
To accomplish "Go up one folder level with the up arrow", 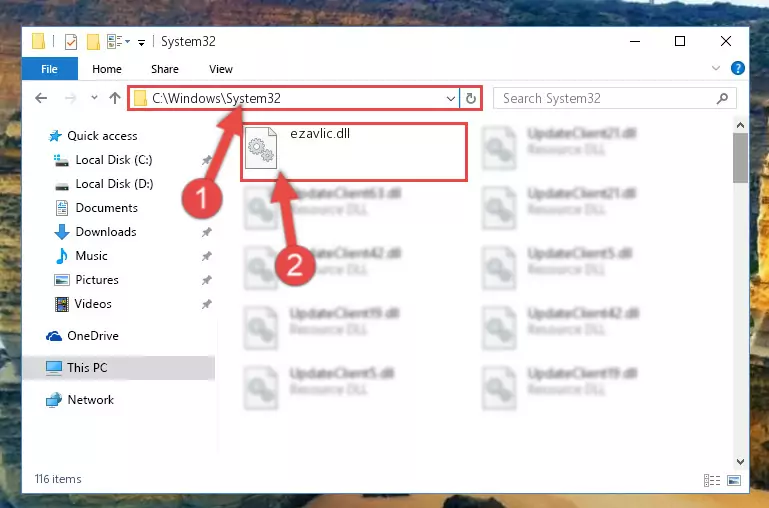I will [115, 98].
